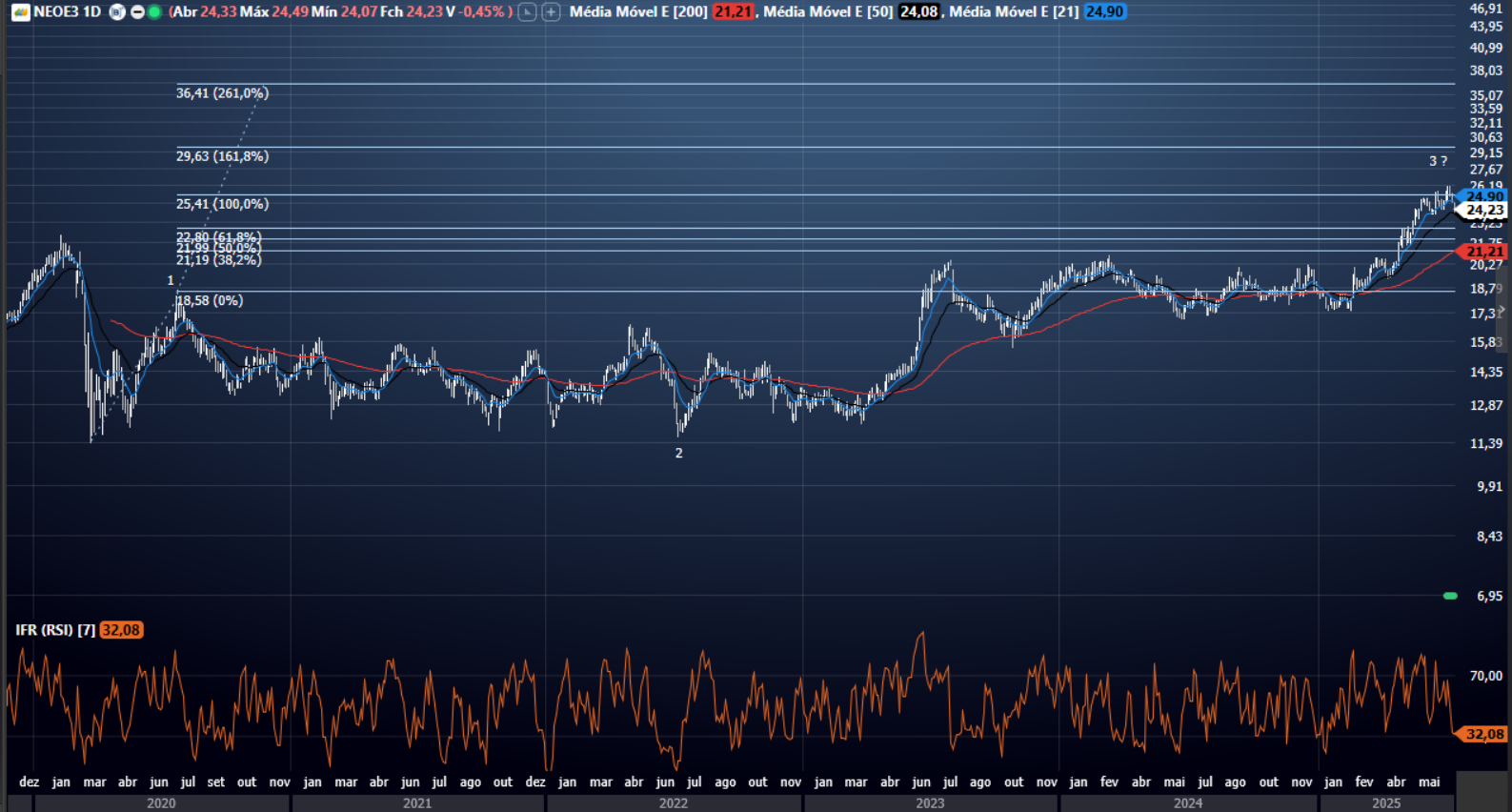Click the blue 24,90 price axis tag
1512x812 pixels.
click(1483, 196)
